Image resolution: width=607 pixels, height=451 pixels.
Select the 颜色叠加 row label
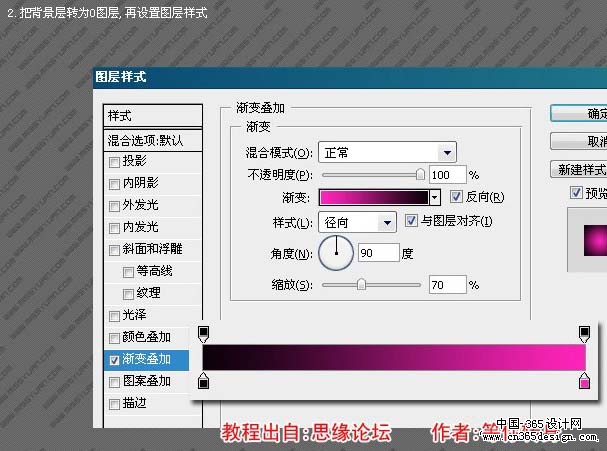pyautogui.click(x=147, y=337)
